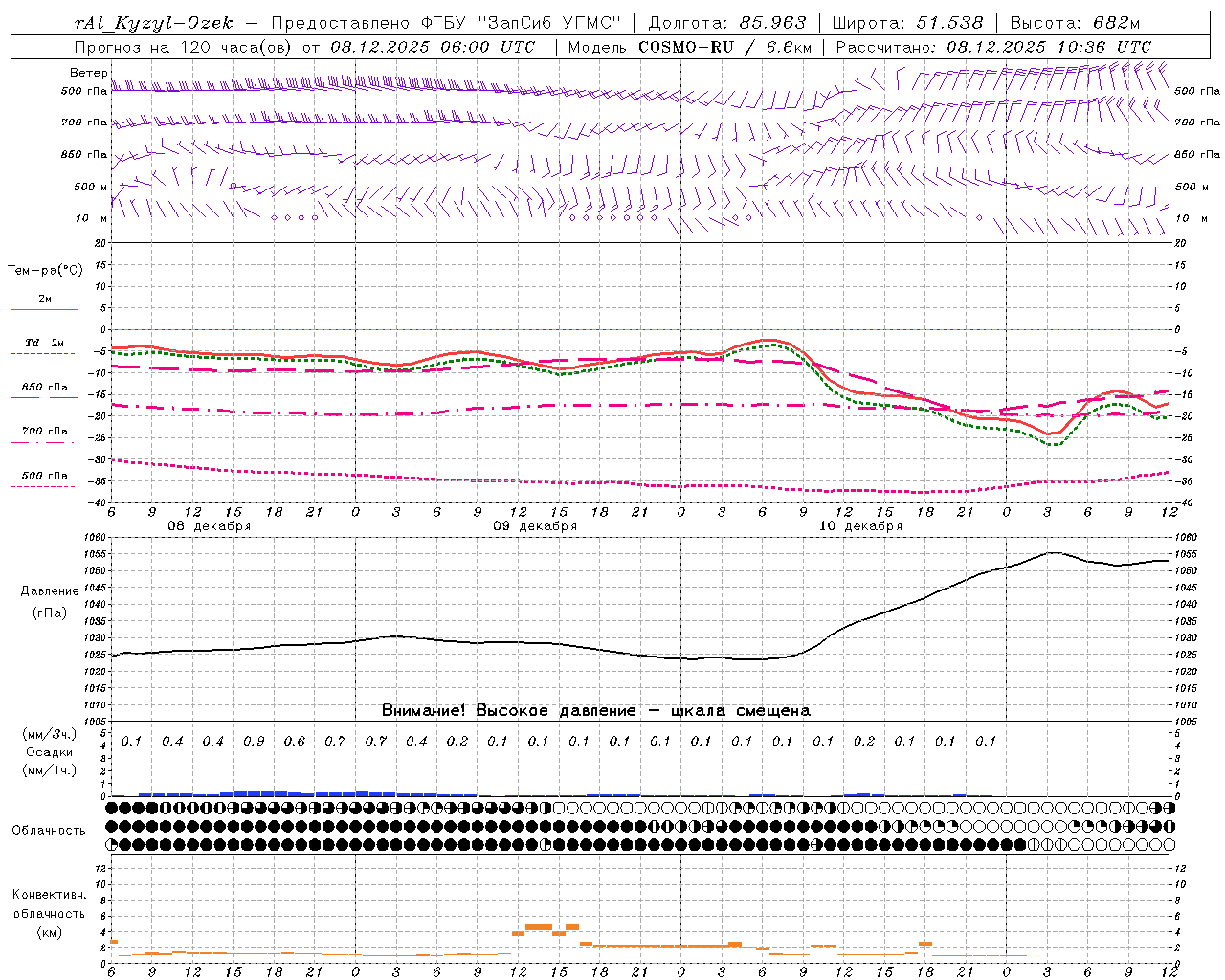Viewport: 1225px width, 980px height.
Task: Click the (мм/1ч.) precipitation unit label
Action: (49, 770)
